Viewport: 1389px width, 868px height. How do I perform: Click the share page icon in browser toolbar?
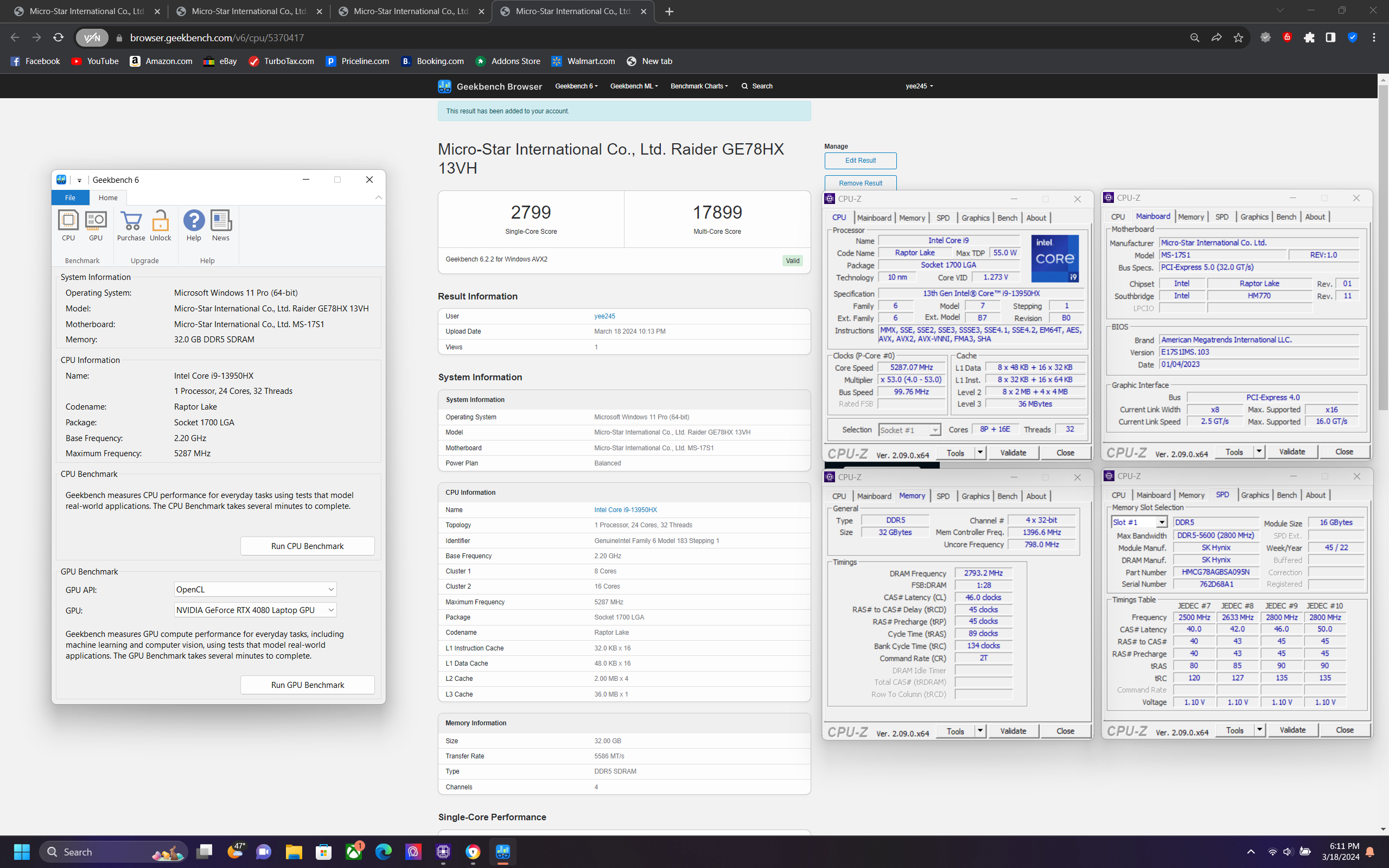1216,37
